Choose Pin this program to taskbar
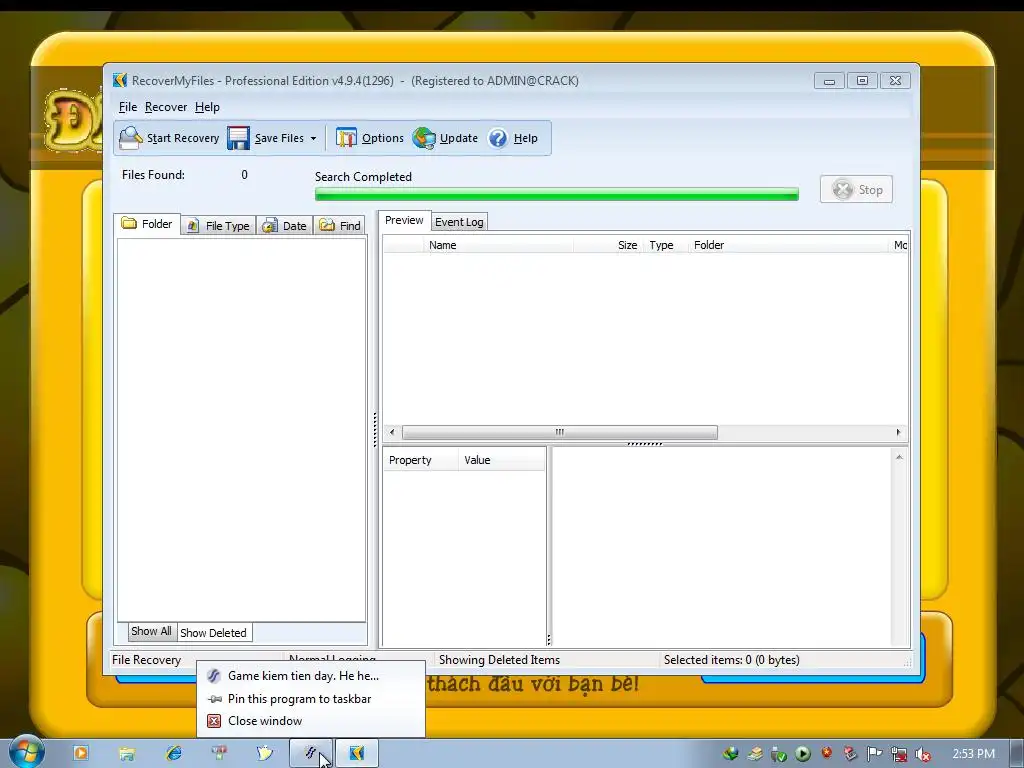This screenshot has height=768, width=1024. [x=311, y=699]
